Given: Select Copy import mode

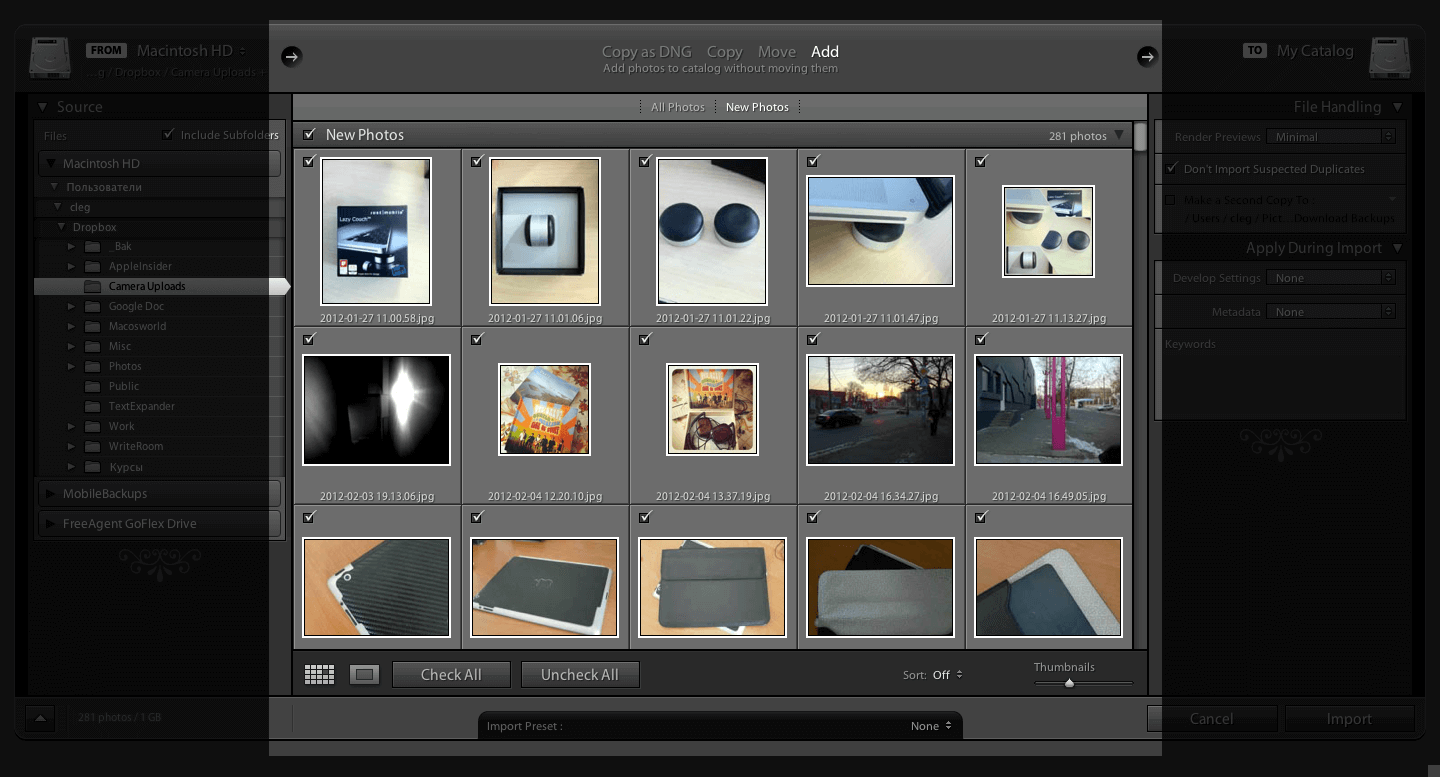Looking at the screenshot, I should pyautogui.click(x=724, y=51).
